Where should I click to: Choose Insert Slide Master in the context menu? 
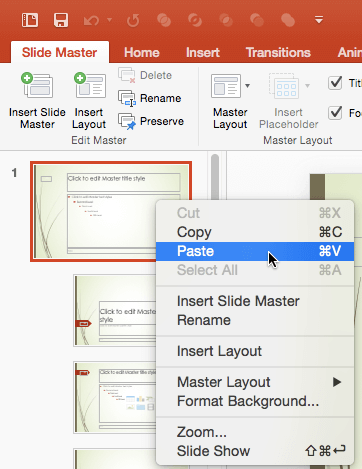click(255, 301)
